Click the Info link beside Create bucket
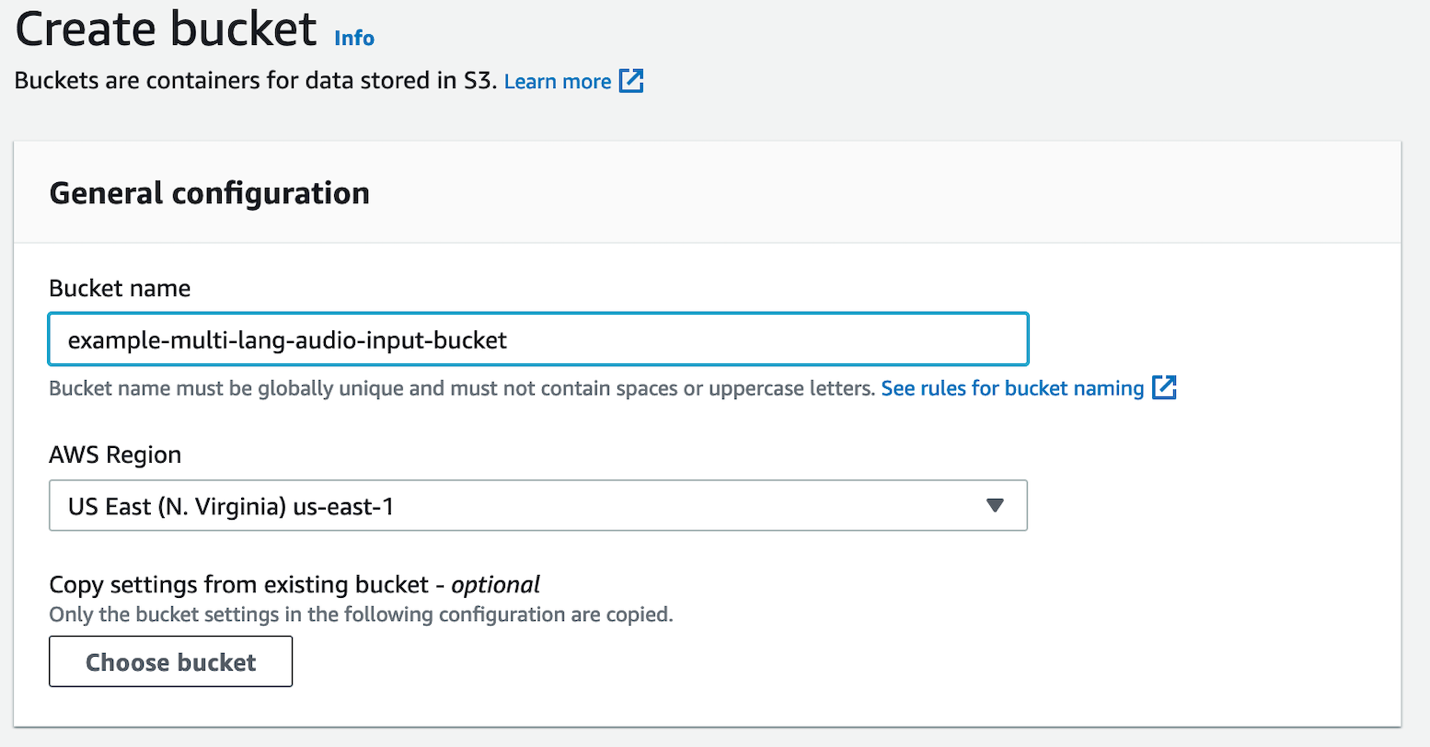The height and width of the screenshot is (747, 1430). (354, 38)
